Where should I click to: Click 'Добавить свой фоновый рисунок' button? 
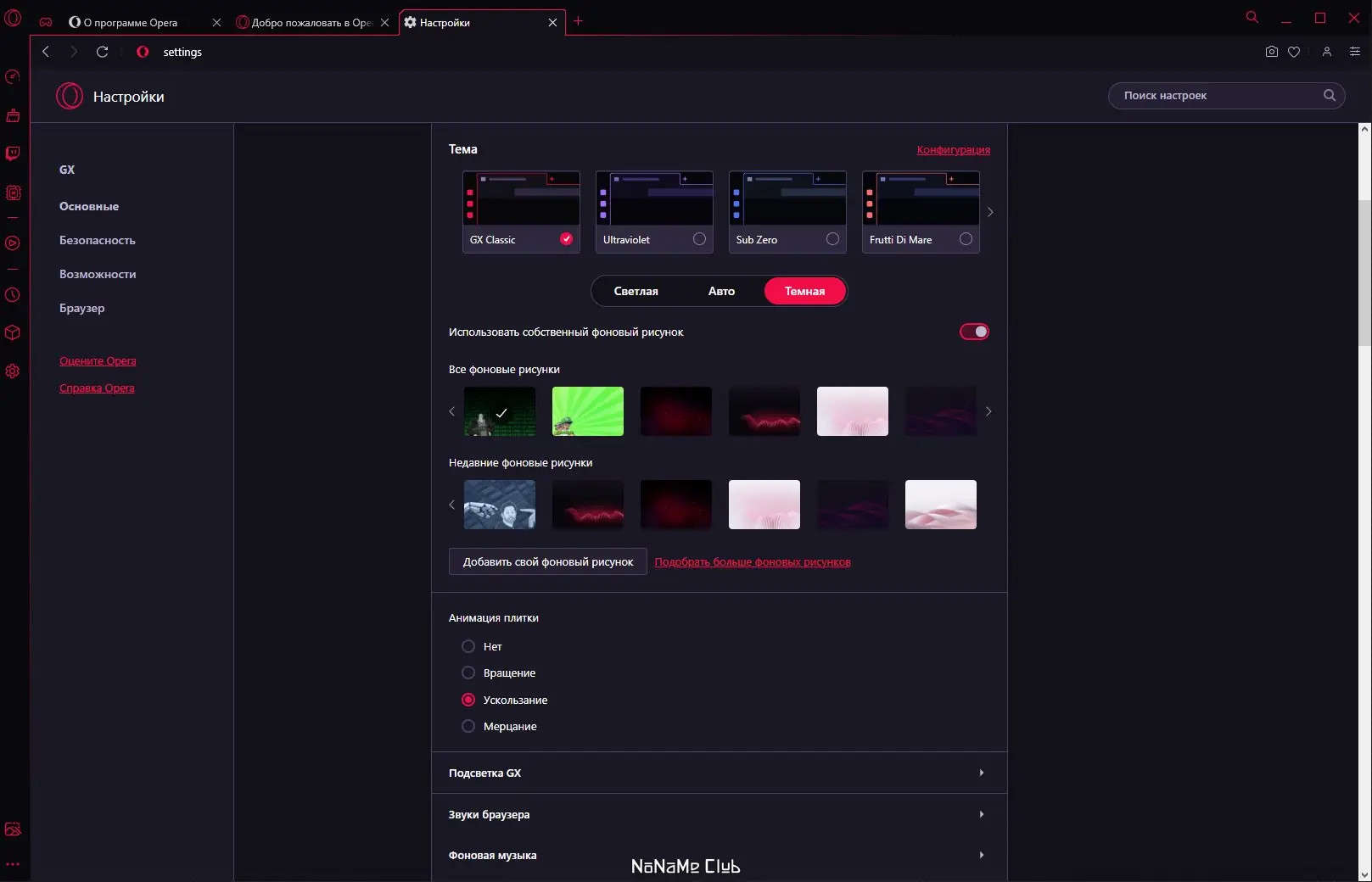[x=548, y=561]
